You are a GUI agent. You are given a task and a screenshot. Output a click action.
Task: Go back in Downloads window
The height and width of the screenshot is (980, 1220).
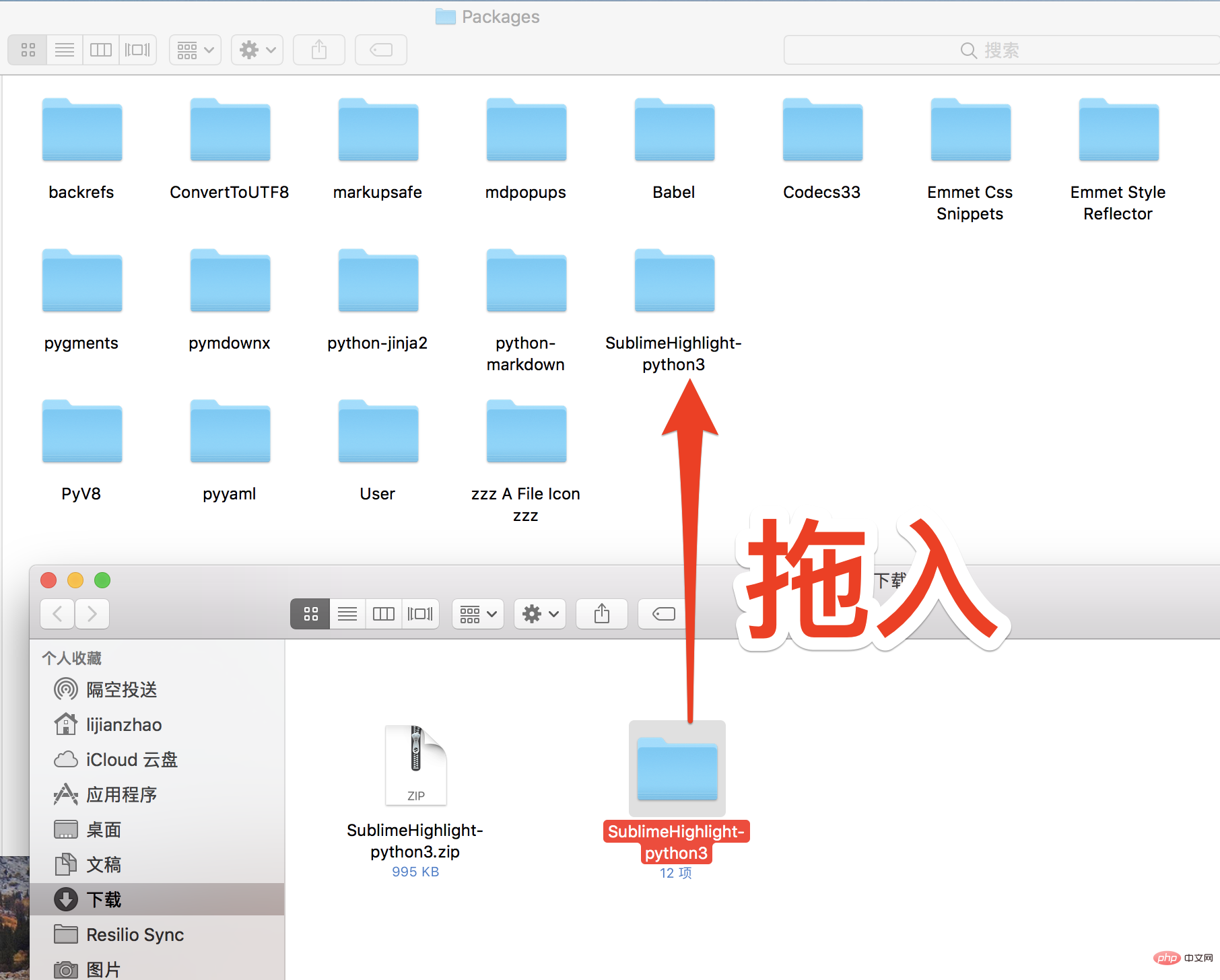point(58,614)
